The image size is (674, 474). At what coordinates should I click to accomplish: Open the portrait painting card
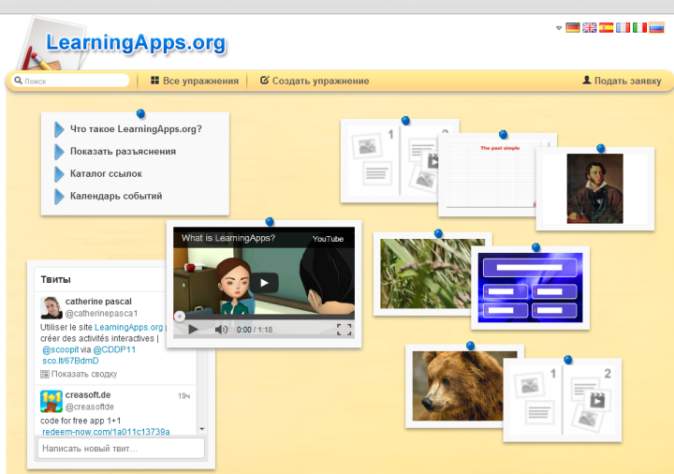[x=595, y=189]
